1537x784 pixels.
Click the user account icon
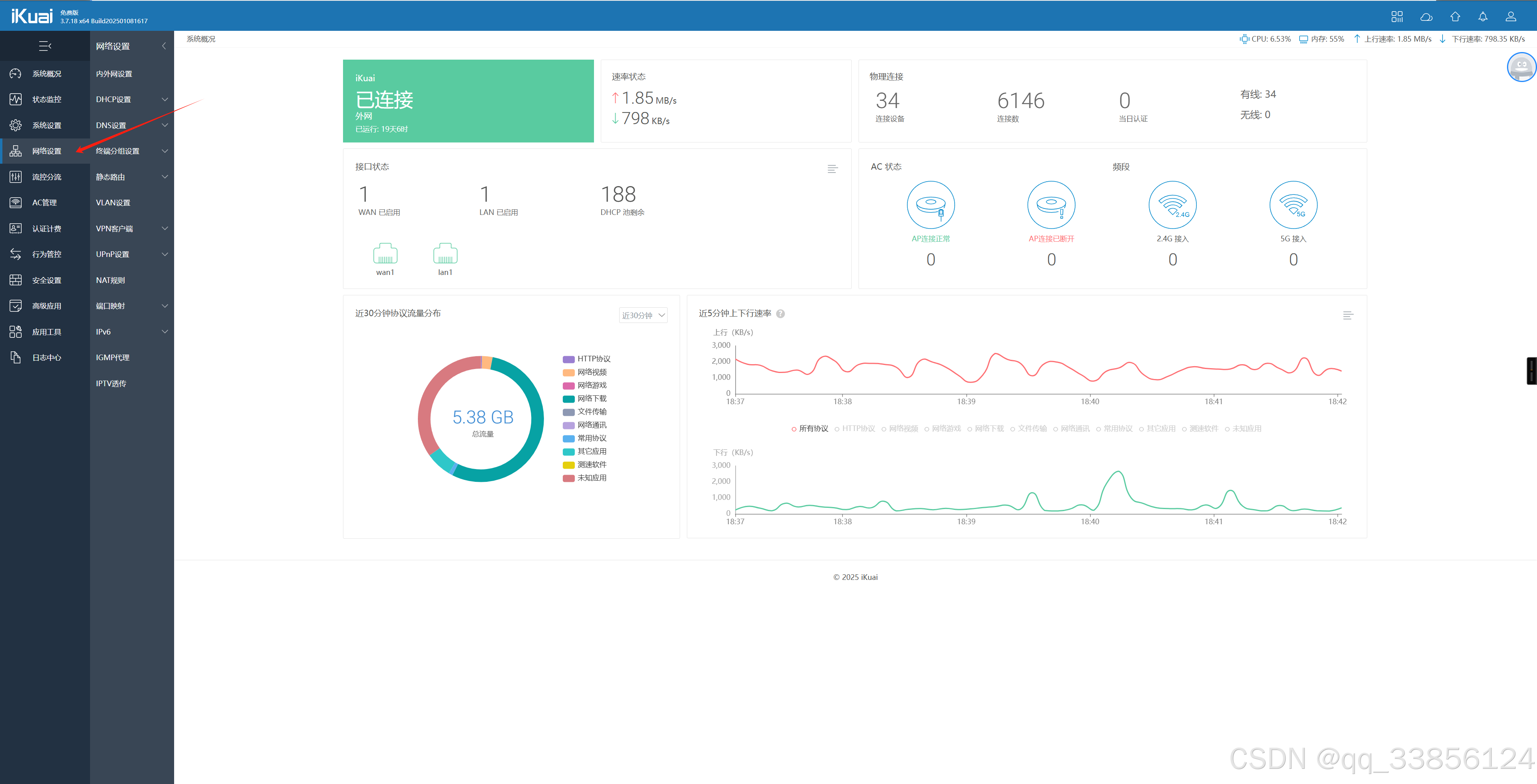pyautogui.click(x=1511, y=17)
